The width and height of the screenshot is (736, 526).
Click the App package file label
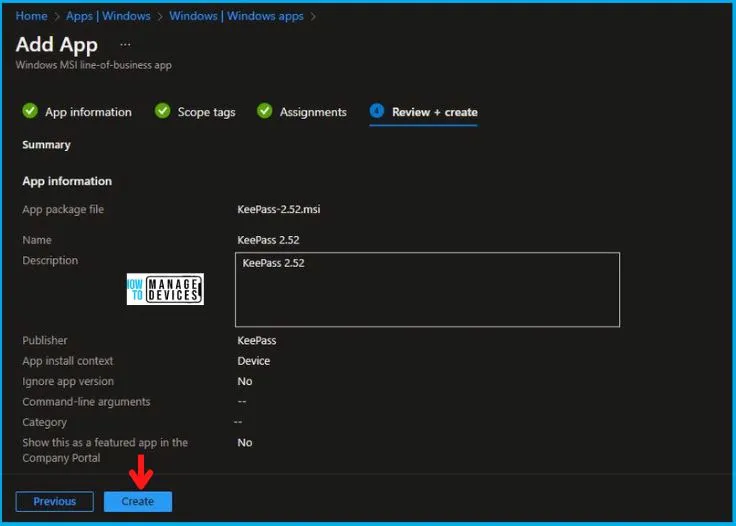63,210
